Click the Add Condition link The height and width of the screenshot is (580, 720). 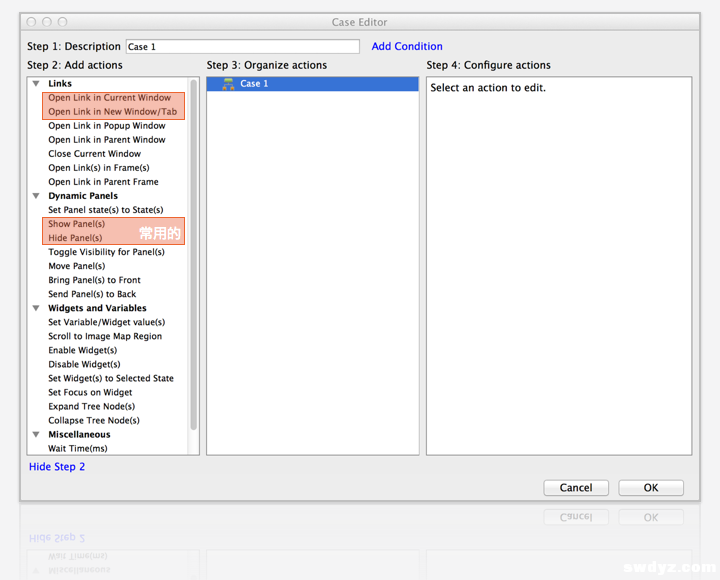click(406, 46)
